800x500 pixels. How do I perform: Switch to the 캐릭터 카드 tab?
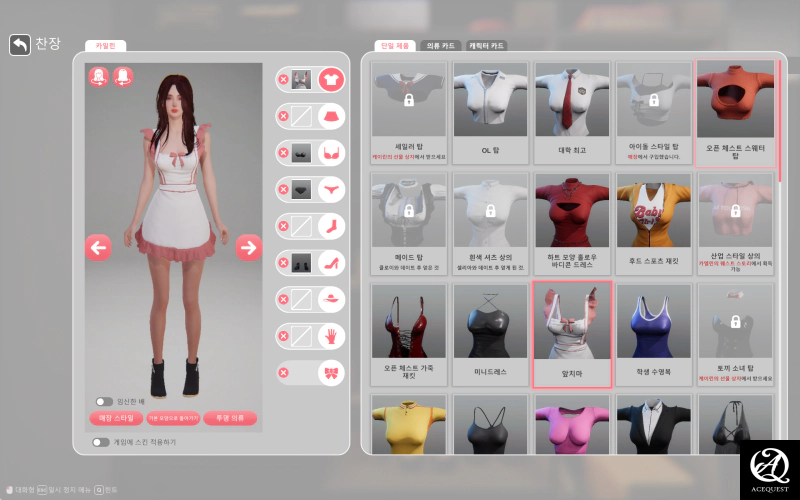pyautogui.click(x=487, y=46)
